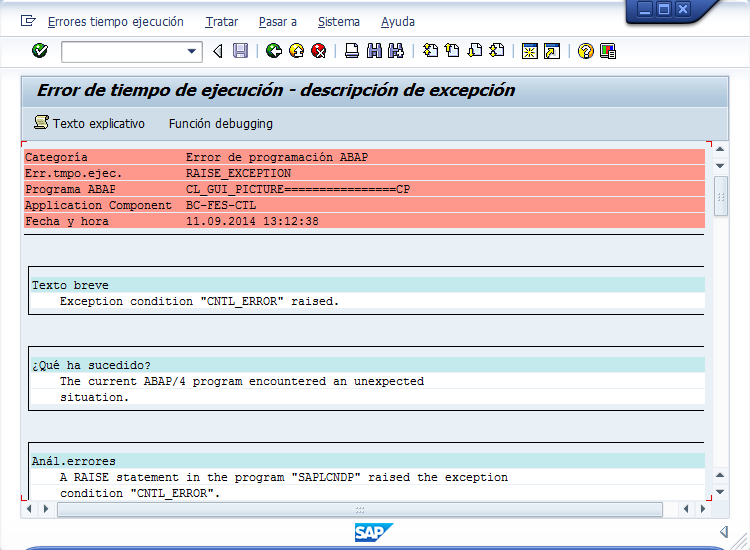Open the system menu icon at top left

point(28,21)
